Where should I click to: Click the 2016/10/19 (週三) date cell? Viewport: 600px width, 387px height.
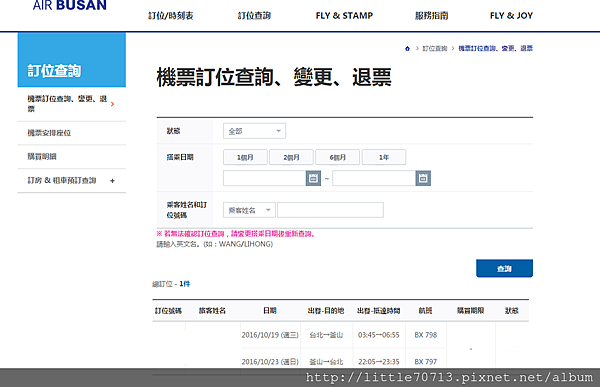[270, 335]
